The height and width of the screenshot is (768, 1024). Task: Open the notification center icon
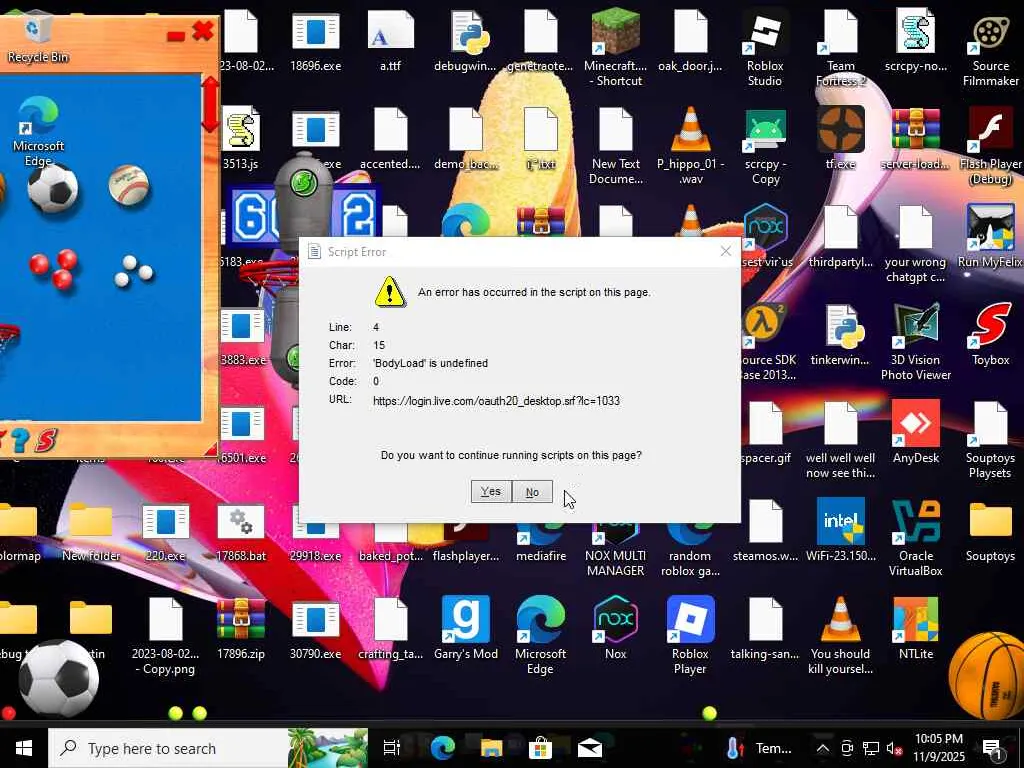993,748
